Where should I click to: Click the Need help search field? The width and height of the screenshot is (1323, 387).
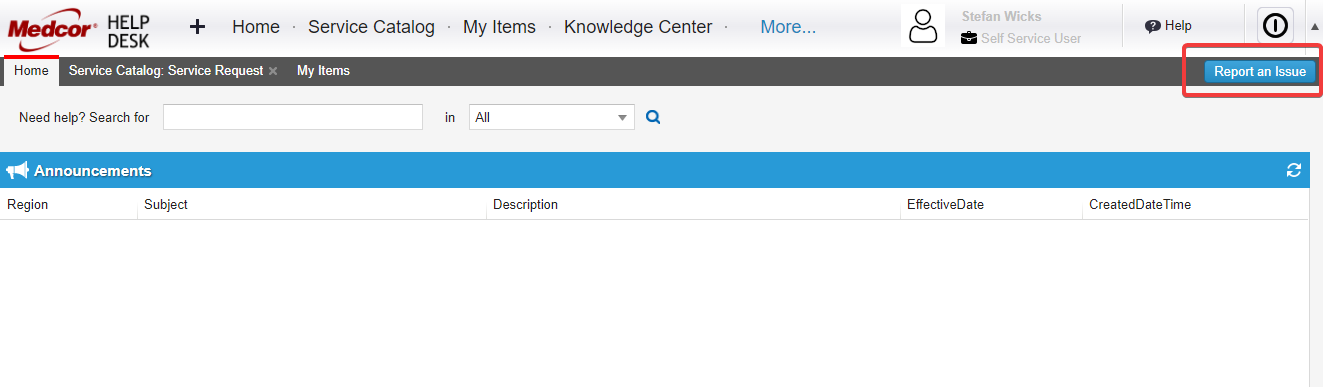click(293, 117)
